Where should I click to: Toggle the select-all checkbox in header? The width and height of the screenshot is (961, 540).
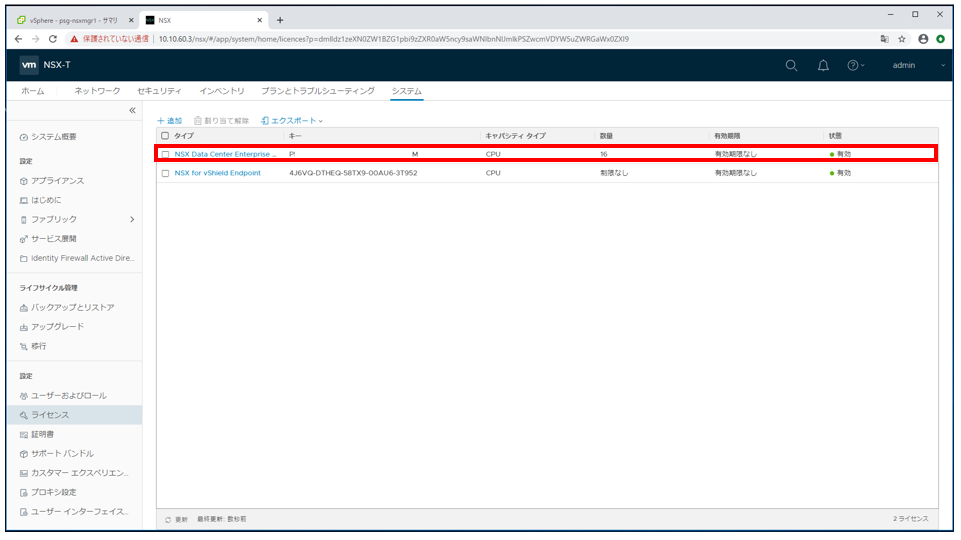tap(165, 135)
